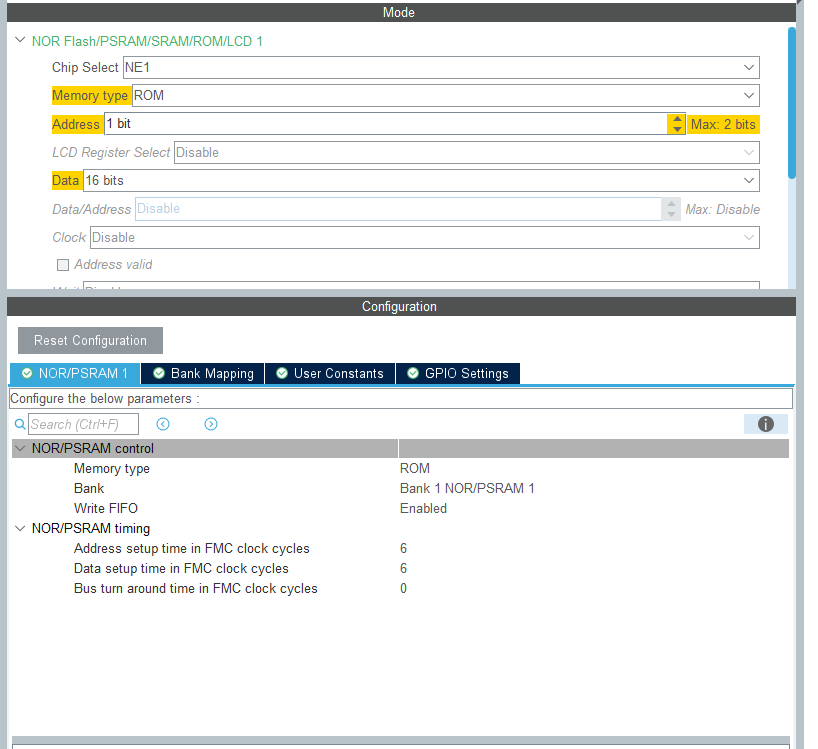
Task: Click the Bus turn around time value 0
Action: [x=403, y=588]
